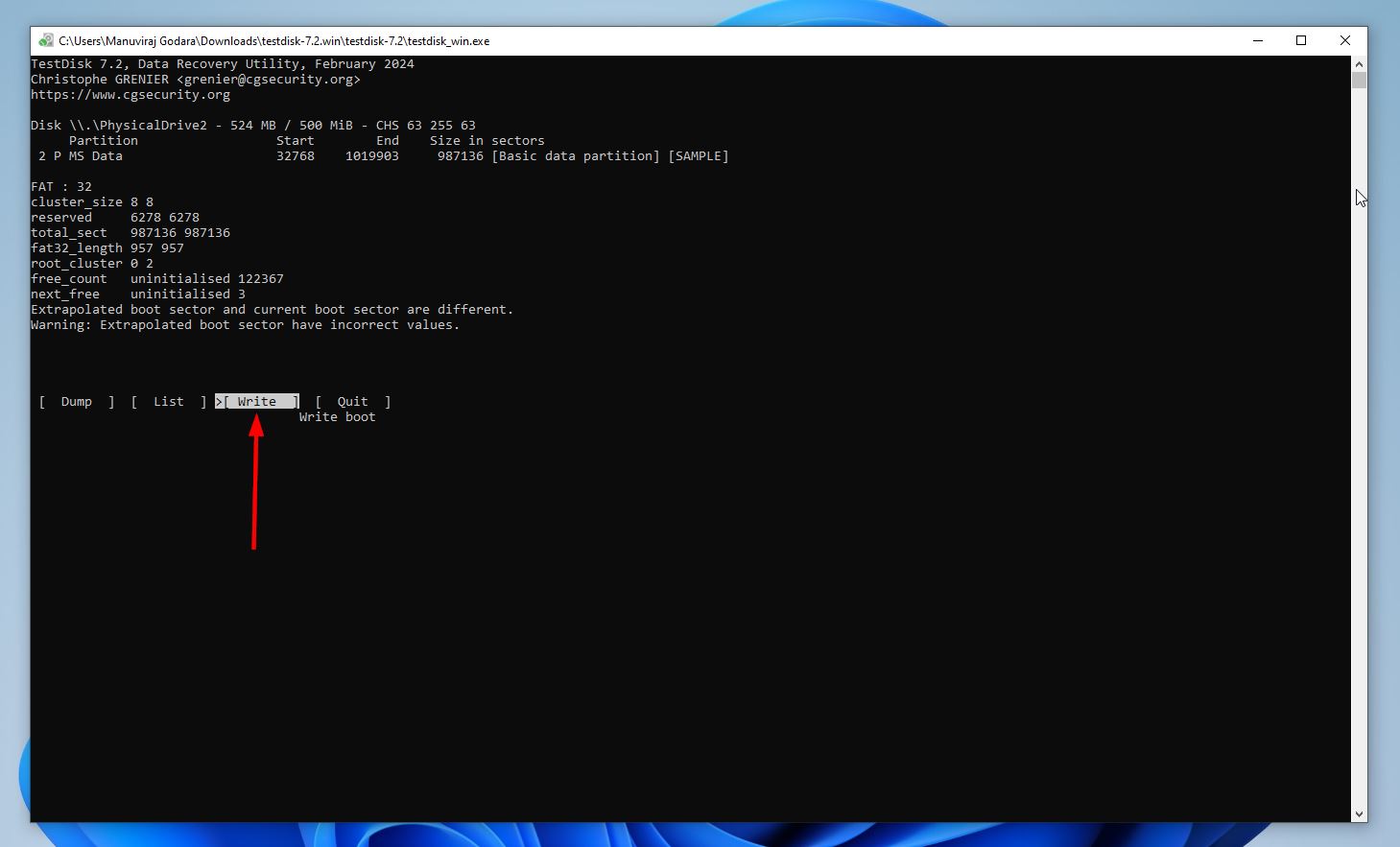Click the TestDisk icon in the title bar

(45, 40)
